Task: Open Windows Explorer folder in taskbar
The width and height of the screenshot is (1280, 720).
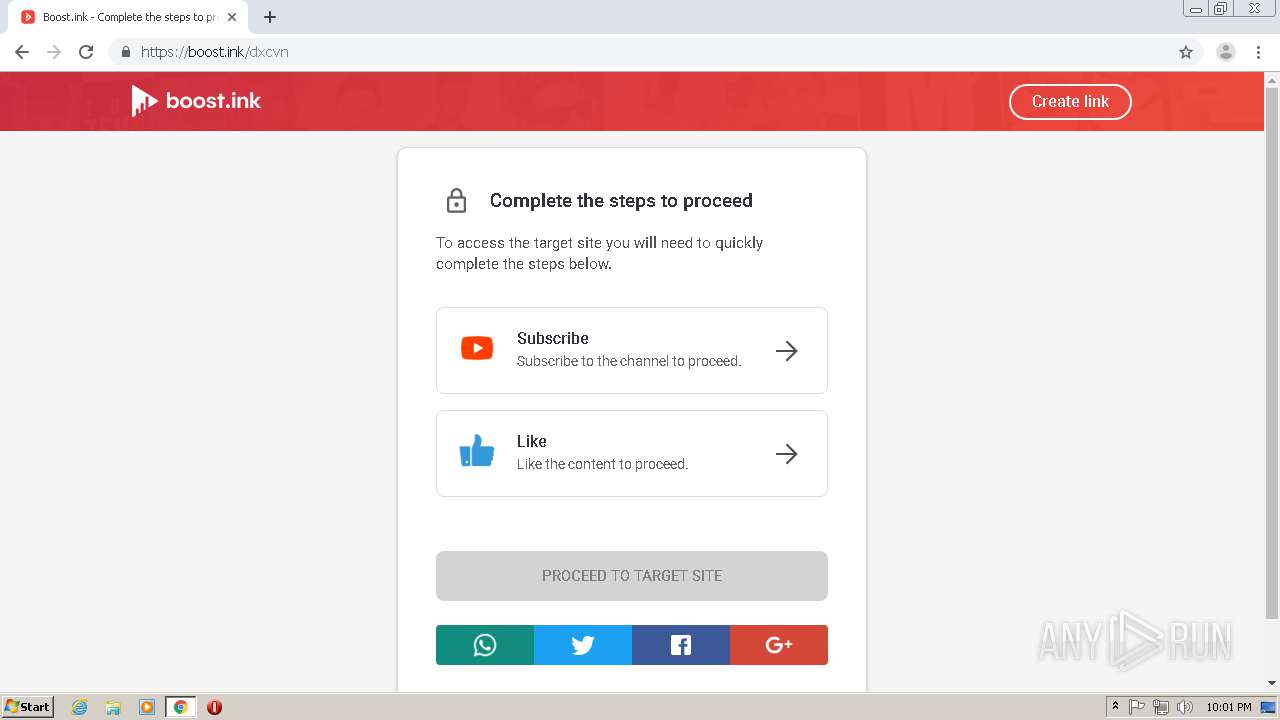Action: pos(113,707)
